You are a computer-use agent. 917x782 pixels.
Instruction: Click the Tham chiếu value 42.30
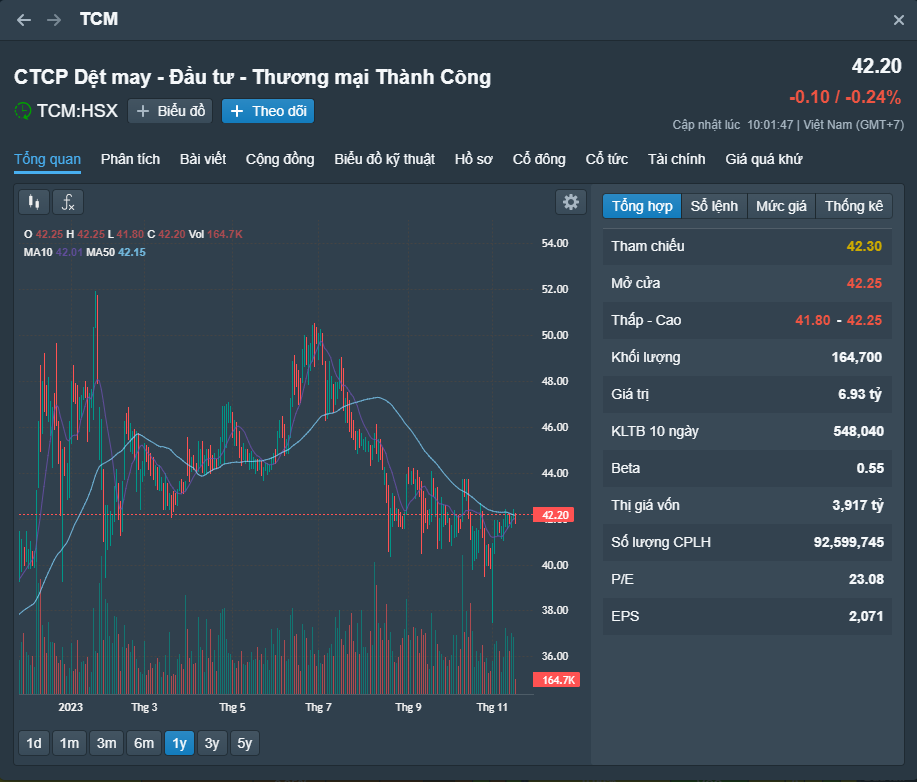pos(864,246)
